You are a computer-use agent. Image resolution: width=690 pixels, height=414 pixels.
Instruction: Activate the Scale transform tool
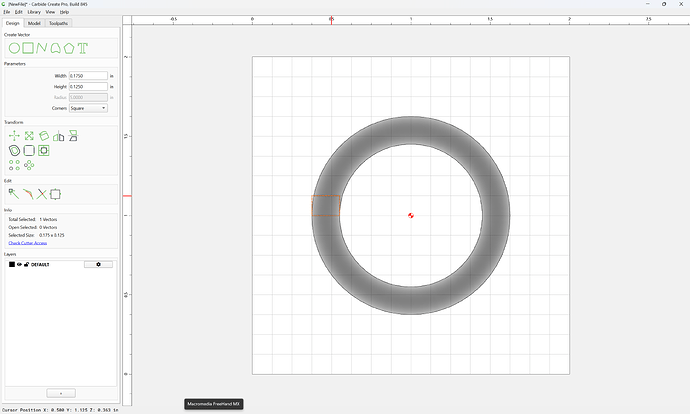point(29,136)
